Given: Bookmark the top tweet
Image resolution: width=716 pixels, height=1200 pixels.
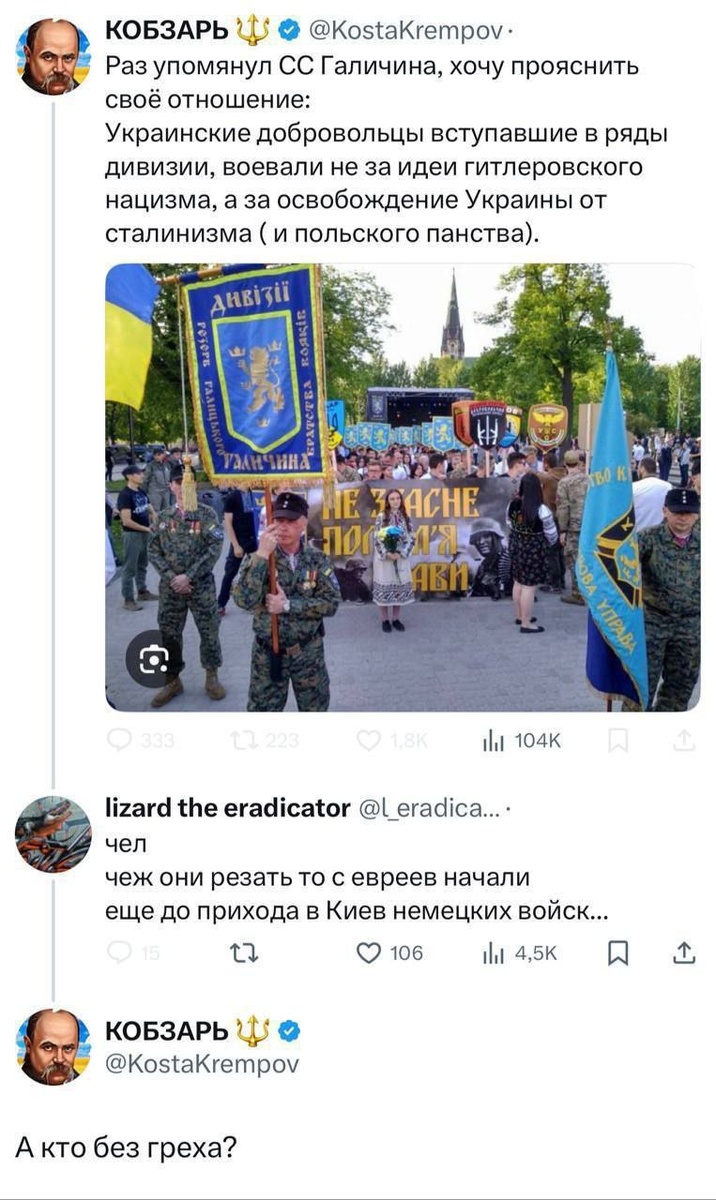Looking at the screenshot, I should [619, 741].
